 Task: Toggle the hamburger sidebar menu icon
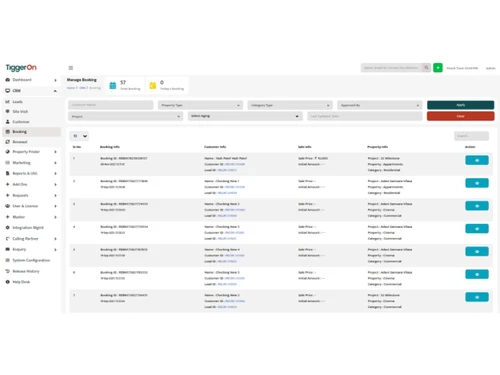coord(71,68)
